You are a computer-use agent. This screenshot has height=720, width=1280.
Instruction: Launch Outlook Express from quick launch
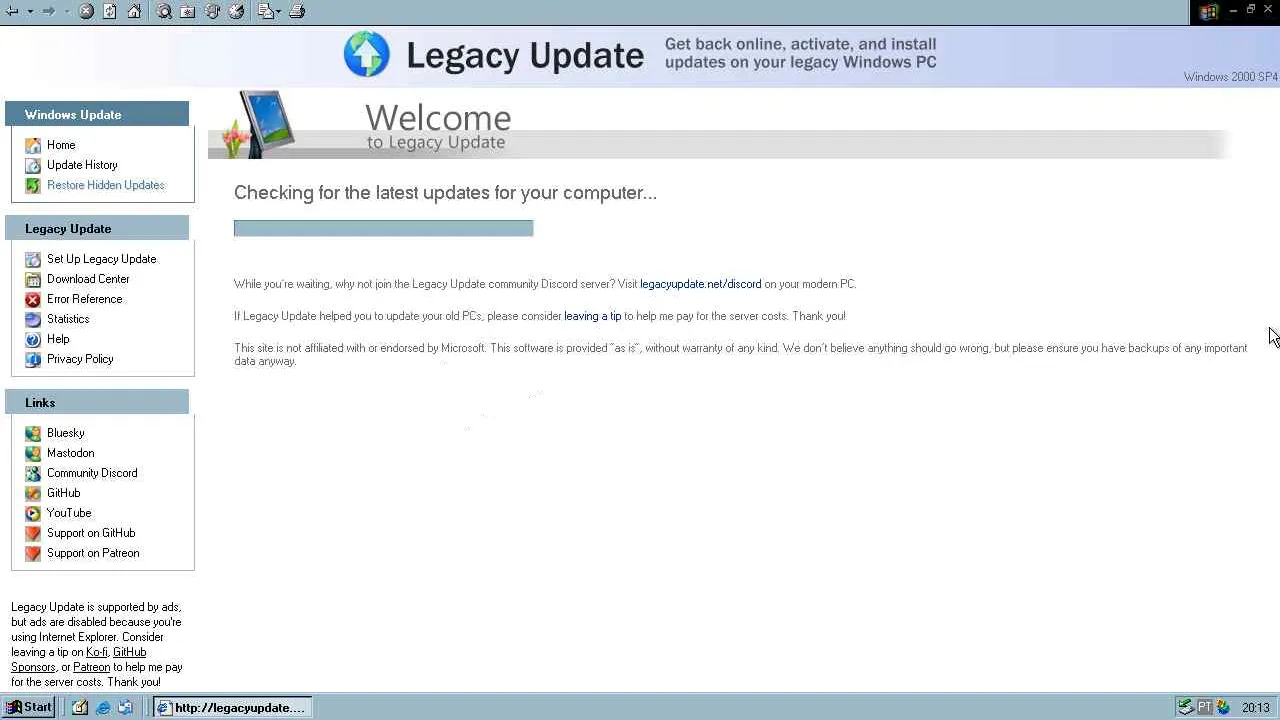125,707
